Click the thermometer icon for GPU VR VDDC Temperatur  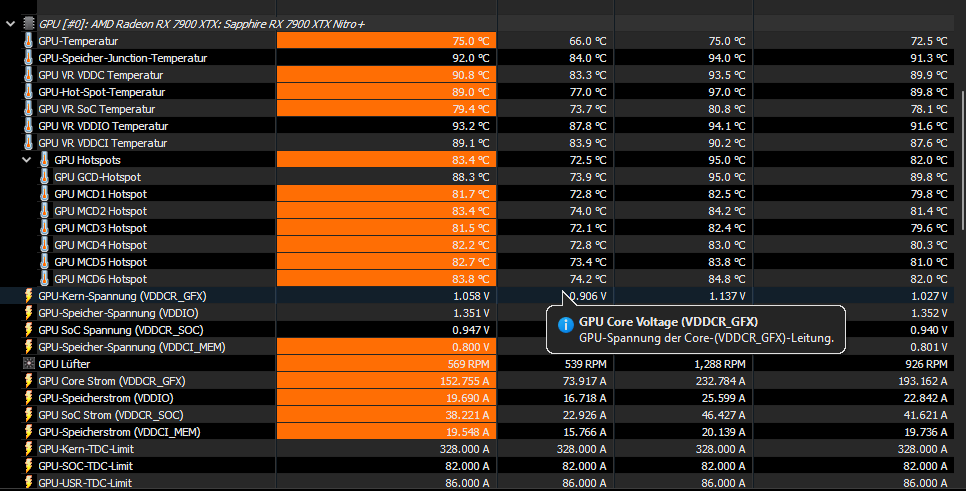point(28,75)
